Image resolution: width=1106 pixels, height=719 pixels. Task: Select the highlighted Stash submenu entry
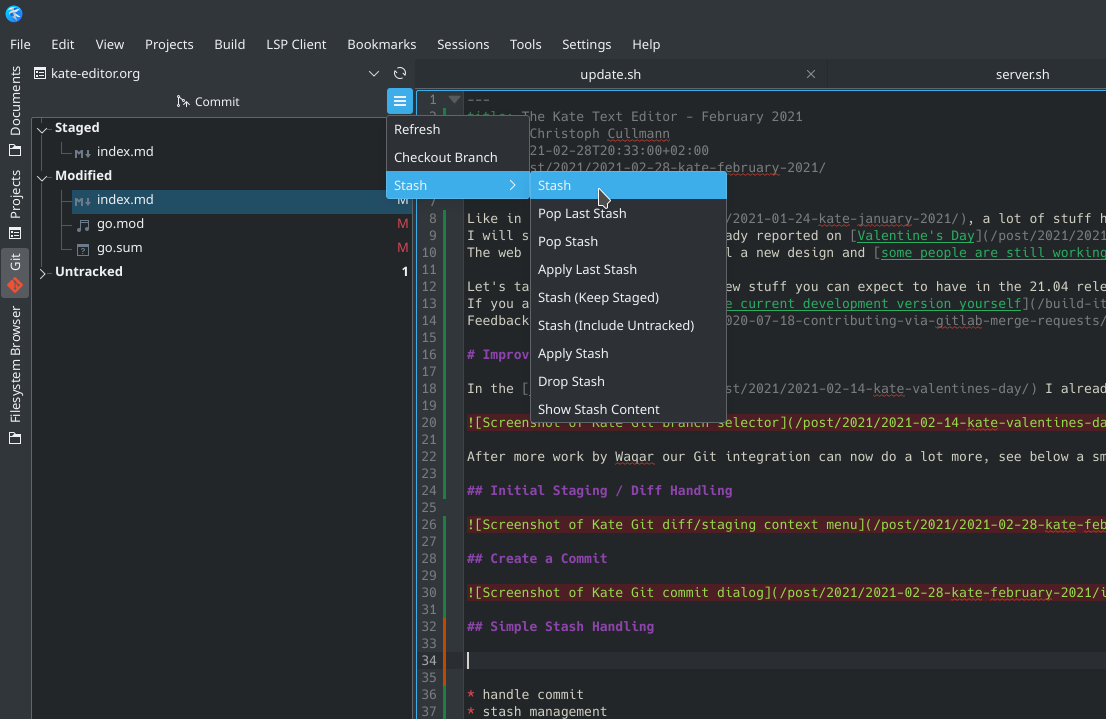628,185
